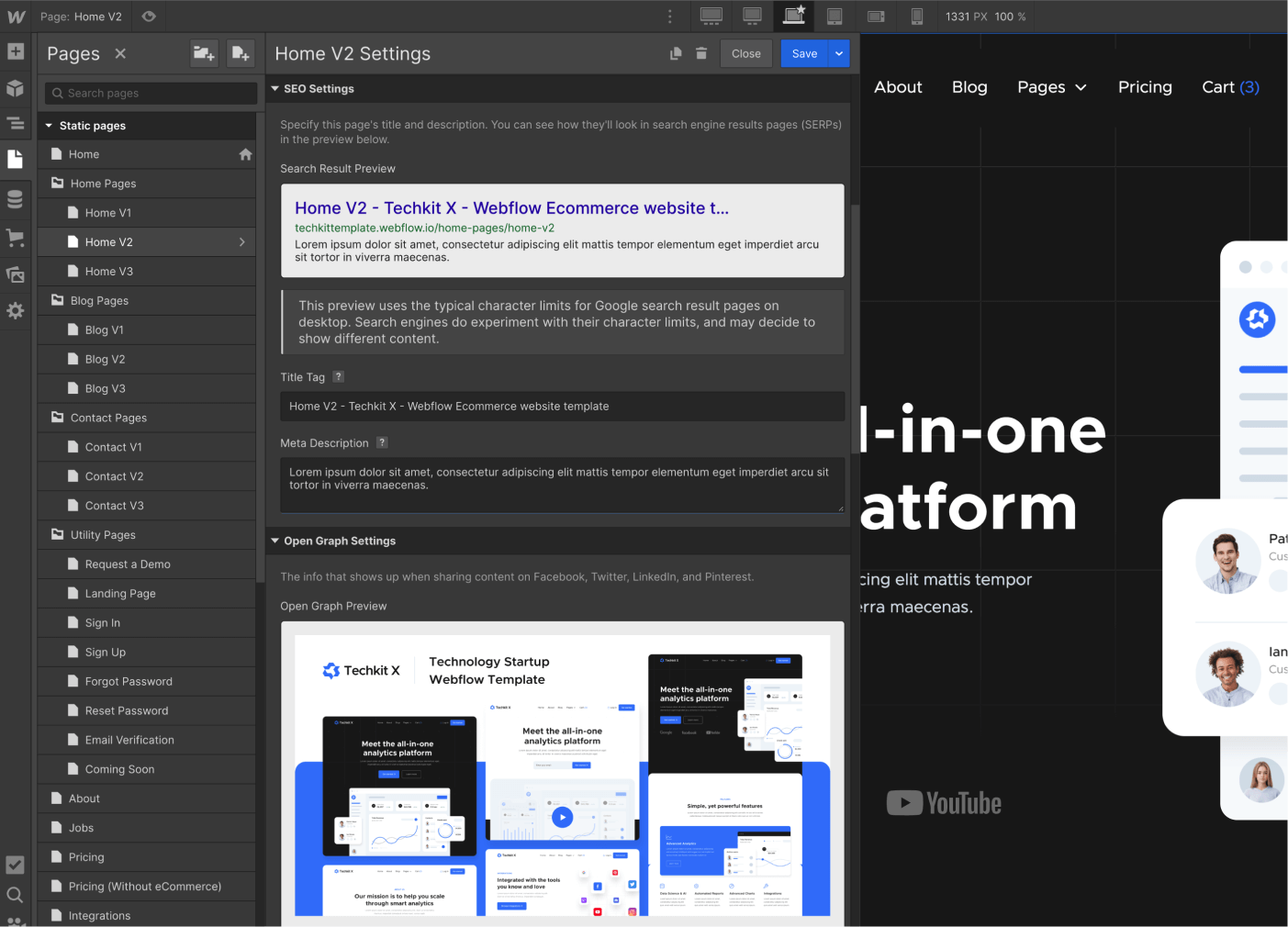The width and height of the screenshot is (1288, 927).
Task: Save the Home V2 page settings
Action: 804,53
